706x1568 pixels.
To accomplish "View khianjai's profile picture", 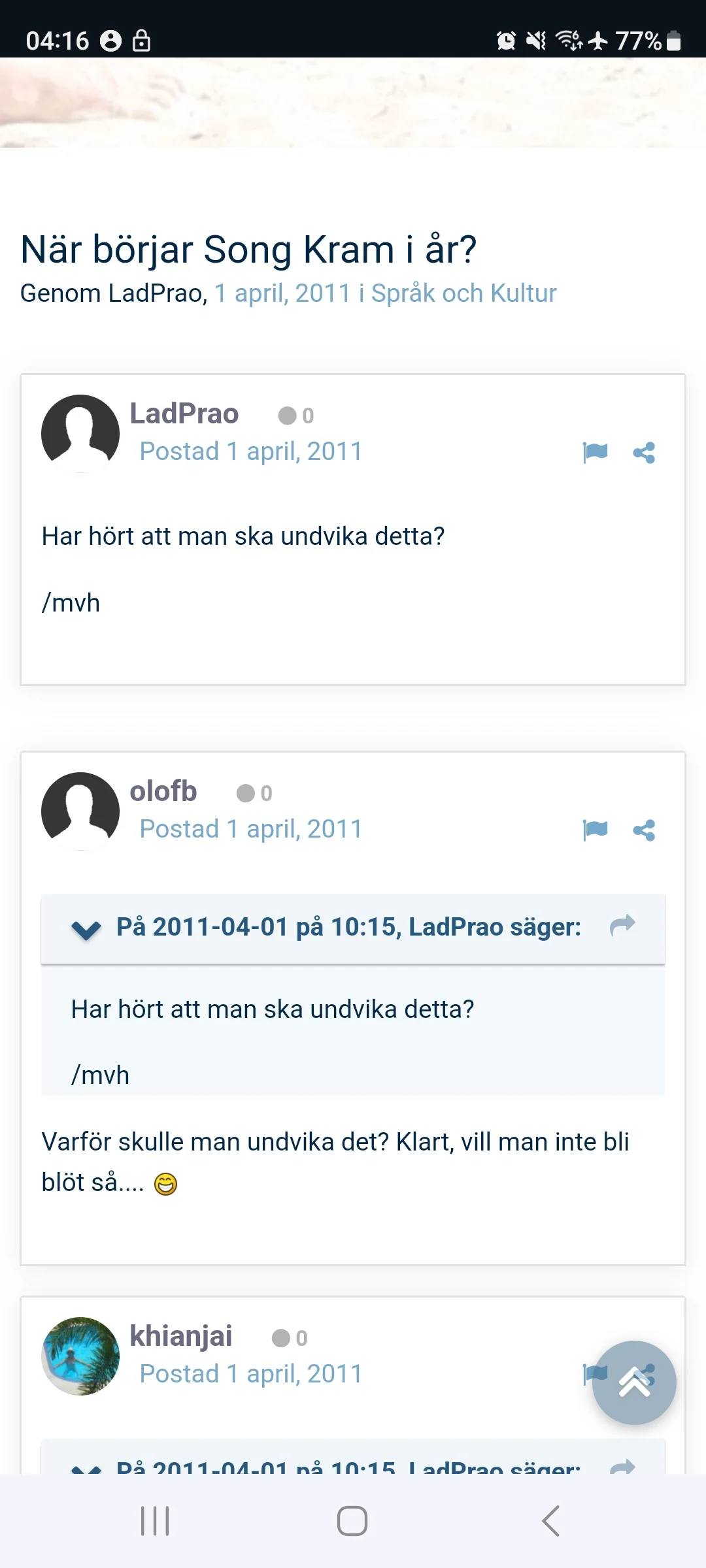I will click(x=80, y=1356).
